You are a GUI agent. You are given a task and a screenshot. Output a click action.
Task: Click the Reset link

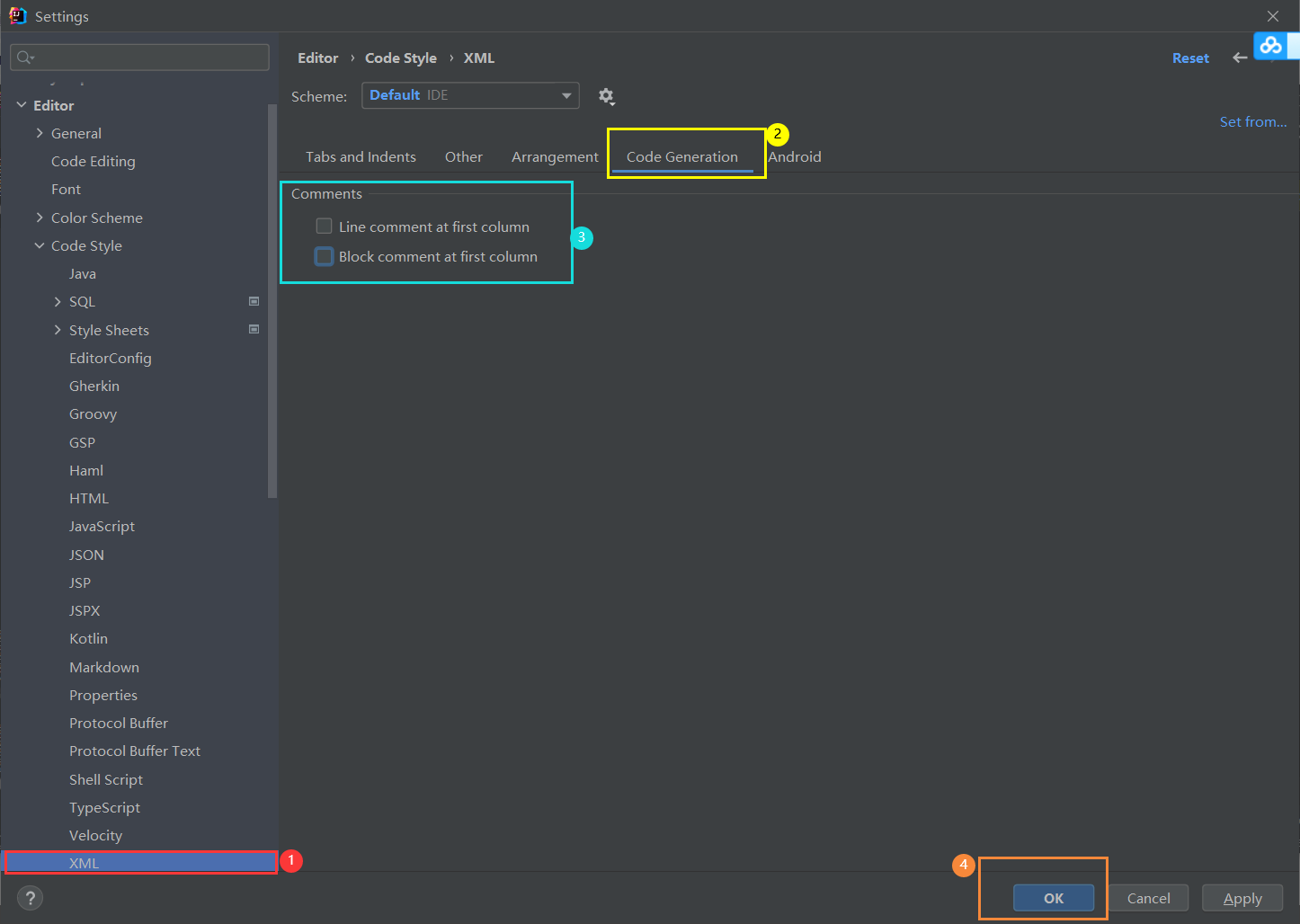pos(1190,58)
